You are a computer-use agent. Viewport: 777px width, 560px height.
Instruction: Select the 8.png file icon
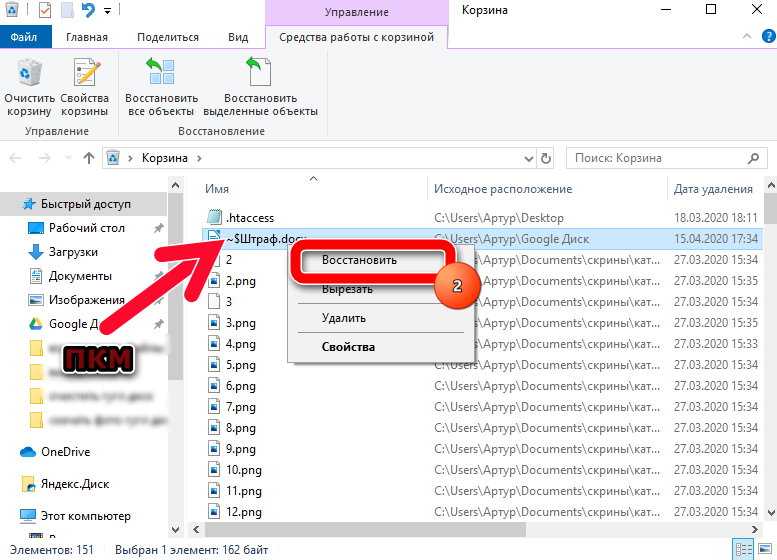pyautogui.click(x=214, y=428)
